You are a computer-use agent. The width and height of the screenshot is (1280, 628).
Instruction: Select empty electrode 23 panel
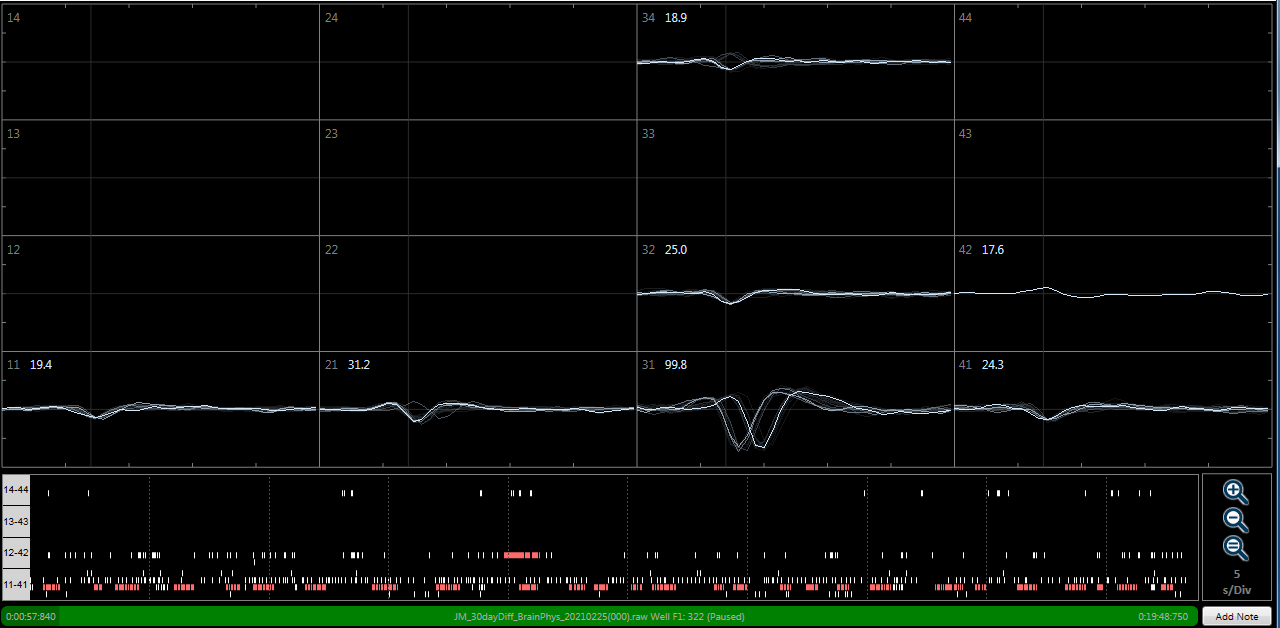pos(478,178)
